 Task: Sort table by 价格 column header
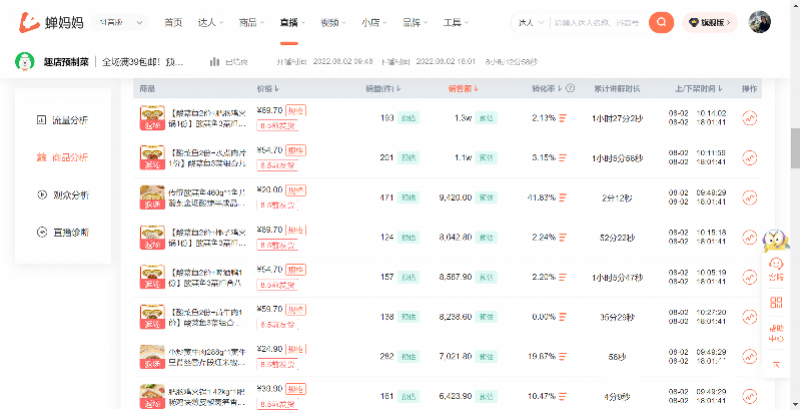[x=267, y=89]
